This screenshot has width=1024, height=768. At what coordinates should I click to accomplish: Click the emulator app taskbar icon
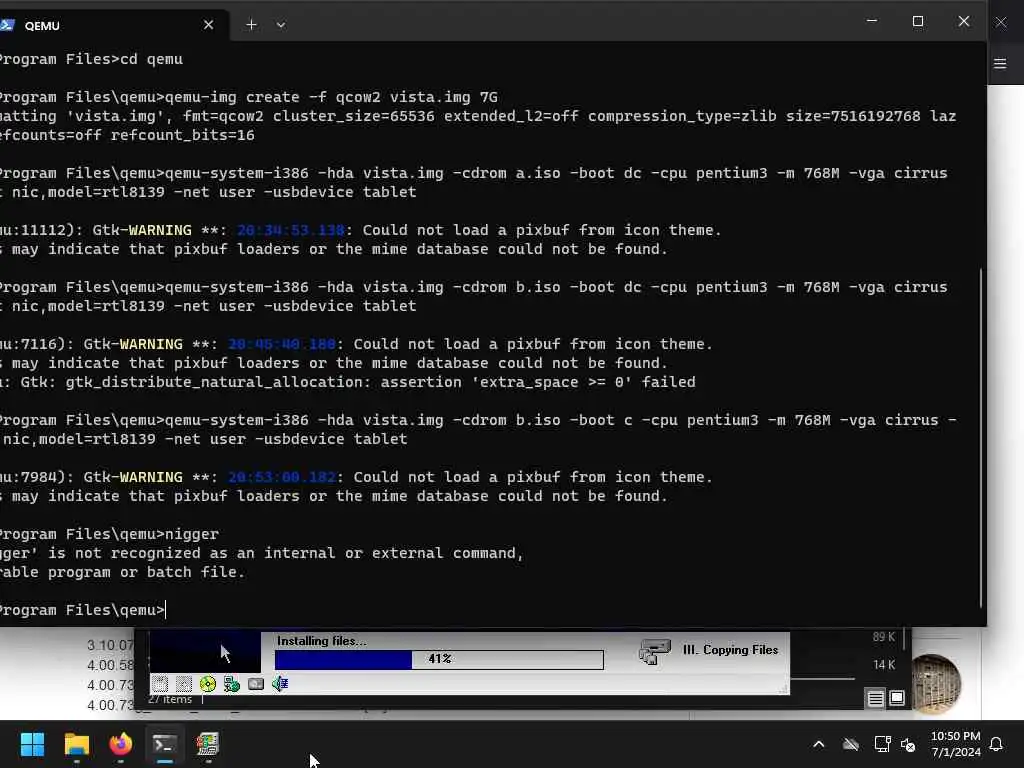click(208, 744)
